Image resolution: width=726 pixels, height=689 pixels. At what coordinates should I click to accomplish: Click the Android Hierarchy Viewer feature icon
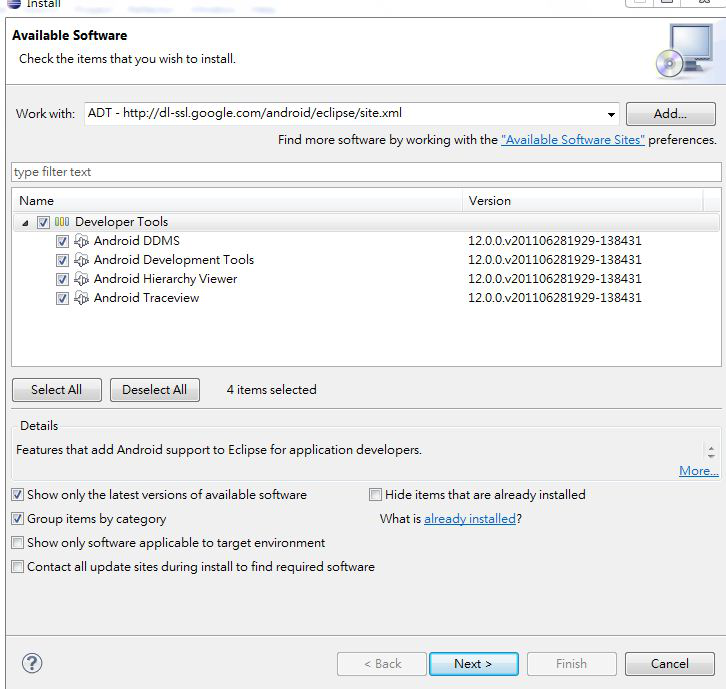81,279
